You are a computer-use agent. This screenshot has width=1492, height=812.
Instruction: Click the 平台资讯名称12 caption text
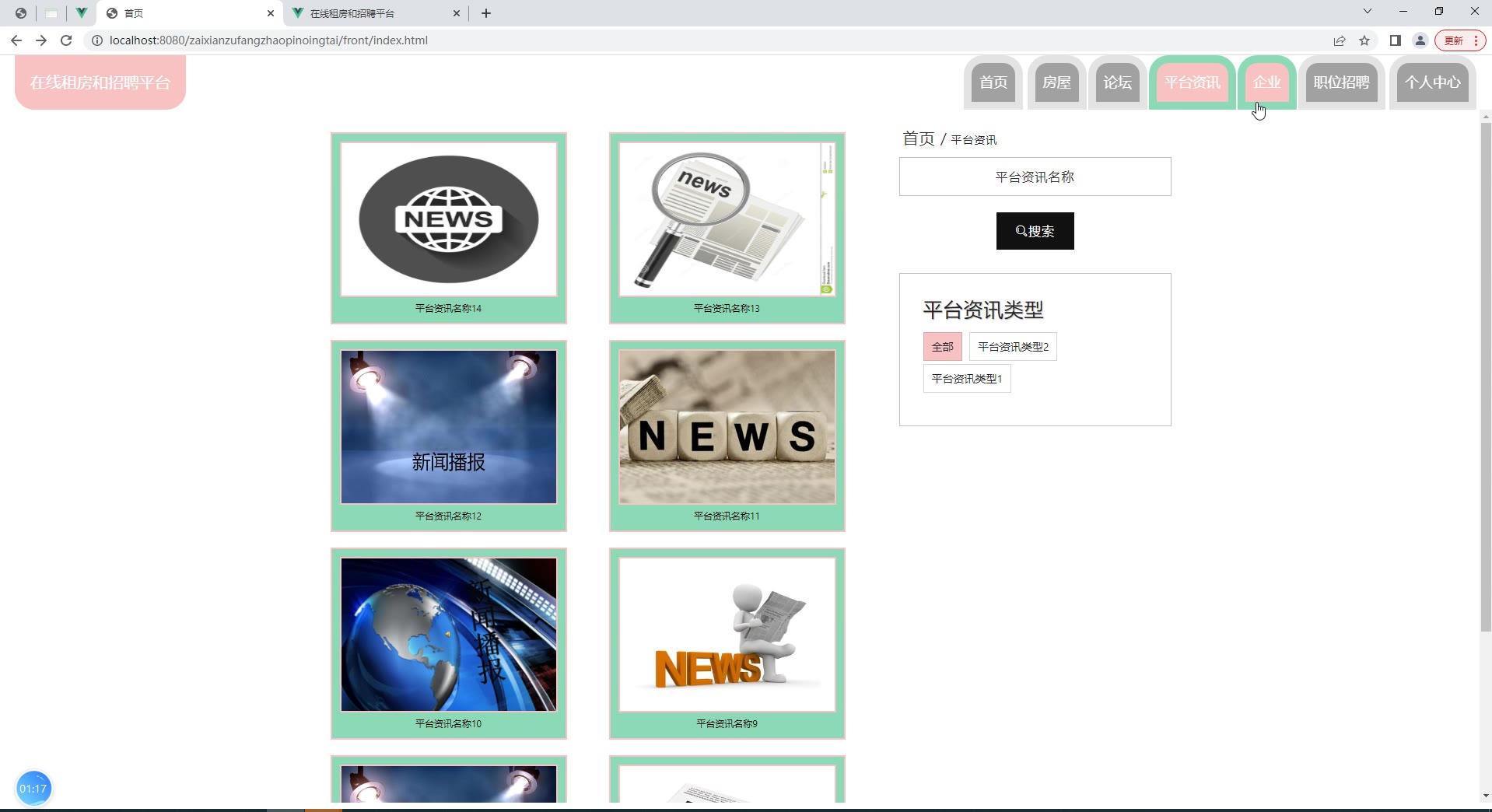point(449,516)
